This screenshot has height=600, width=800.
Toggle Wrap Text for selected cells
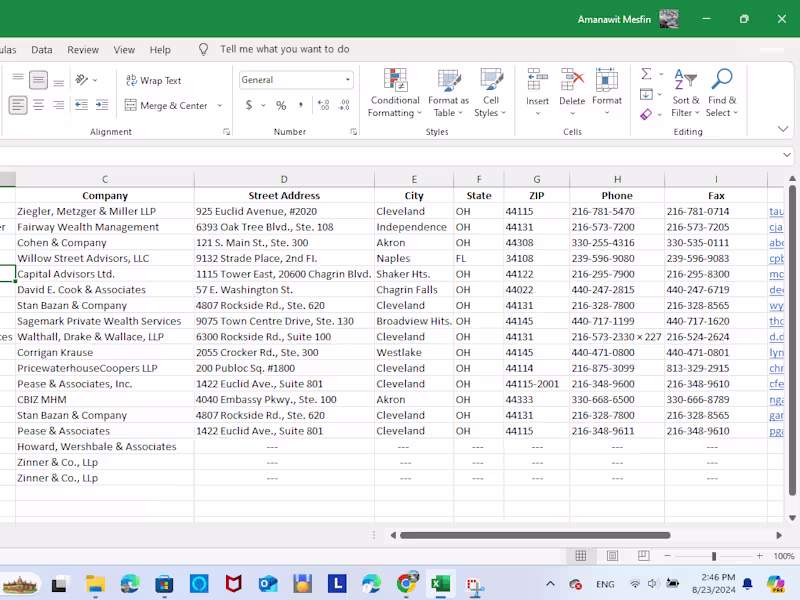coord(153,80)
